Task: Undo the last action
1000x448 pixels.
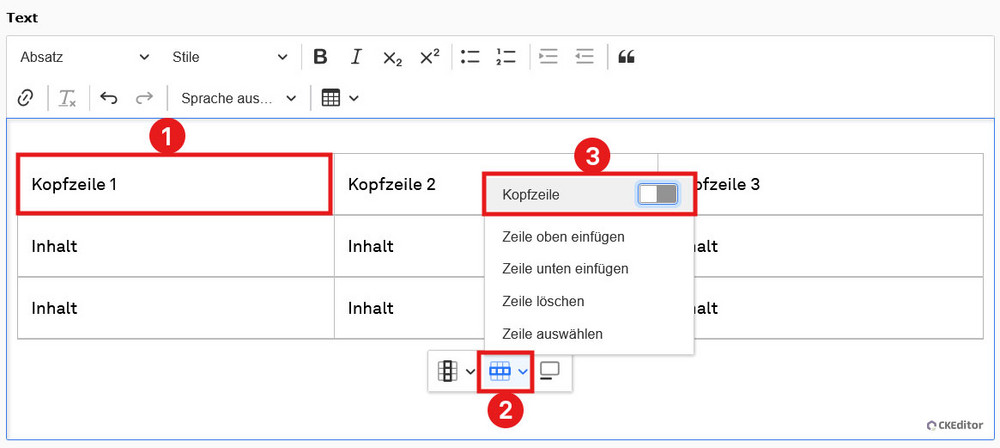Action: [109, 98]
